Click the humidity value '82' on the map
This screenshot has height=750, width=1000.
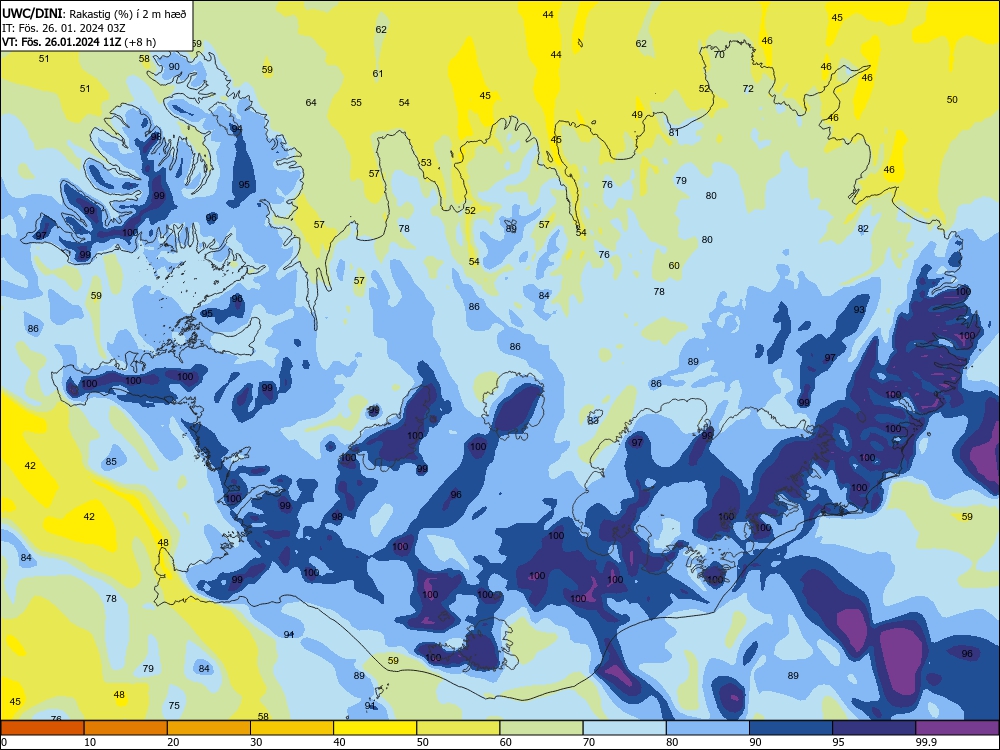pyautogui.click(x=863, y=228)
